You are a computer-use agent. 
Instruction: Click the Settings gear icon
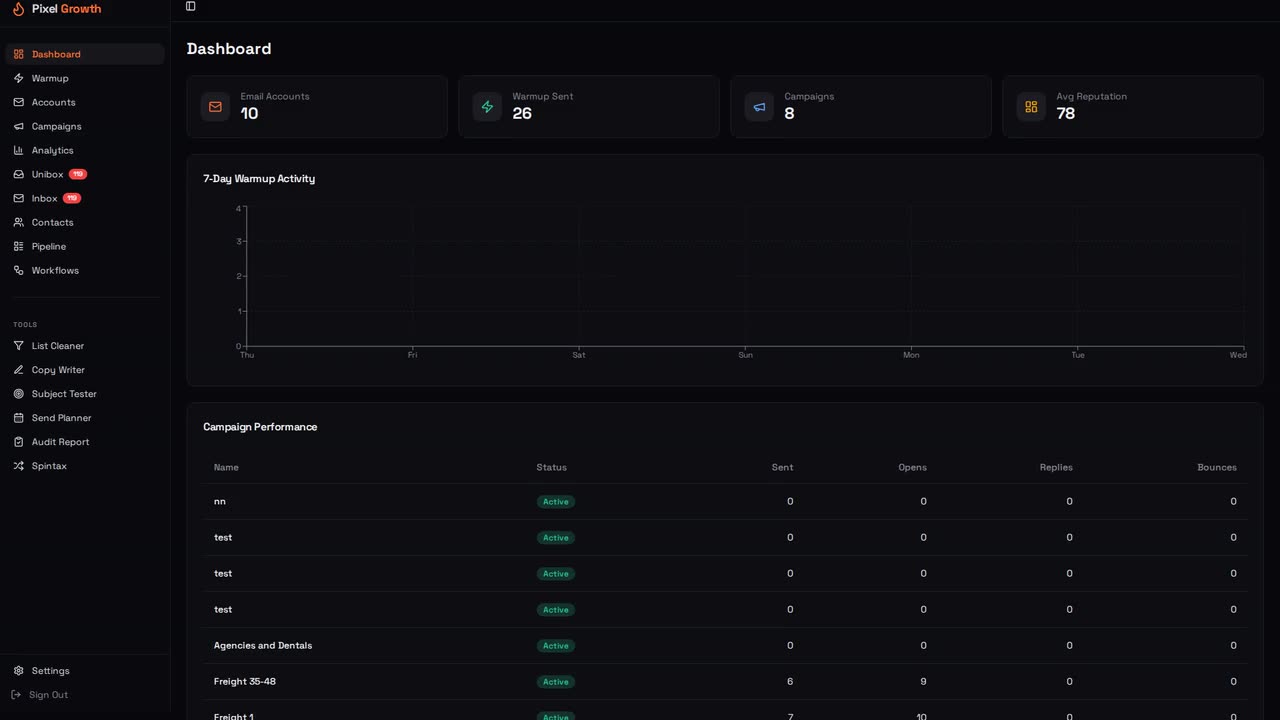point(18,671)
